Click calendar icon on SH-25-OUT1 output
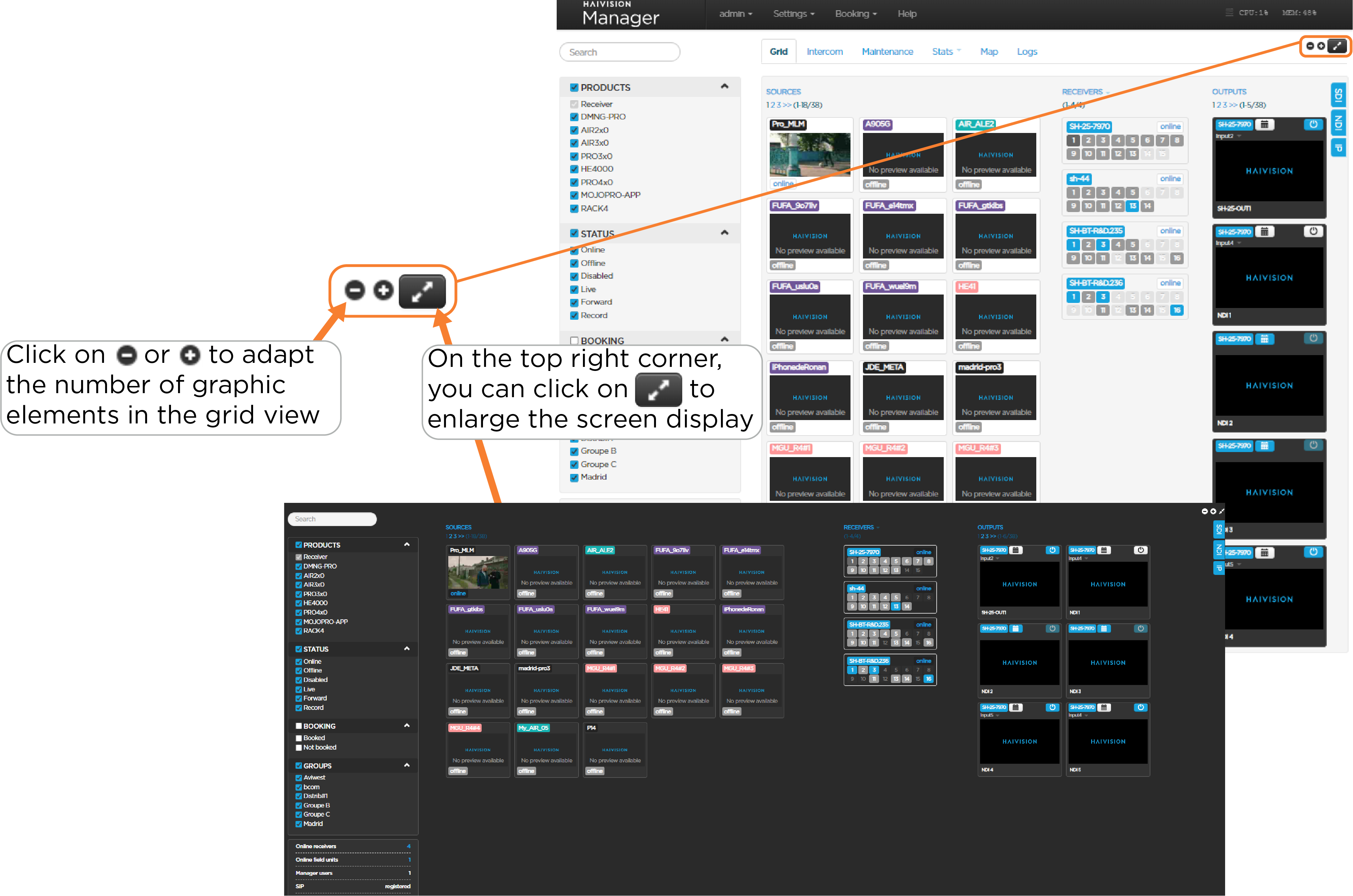The image size is (1353, 896). (x=1264, y=125)
